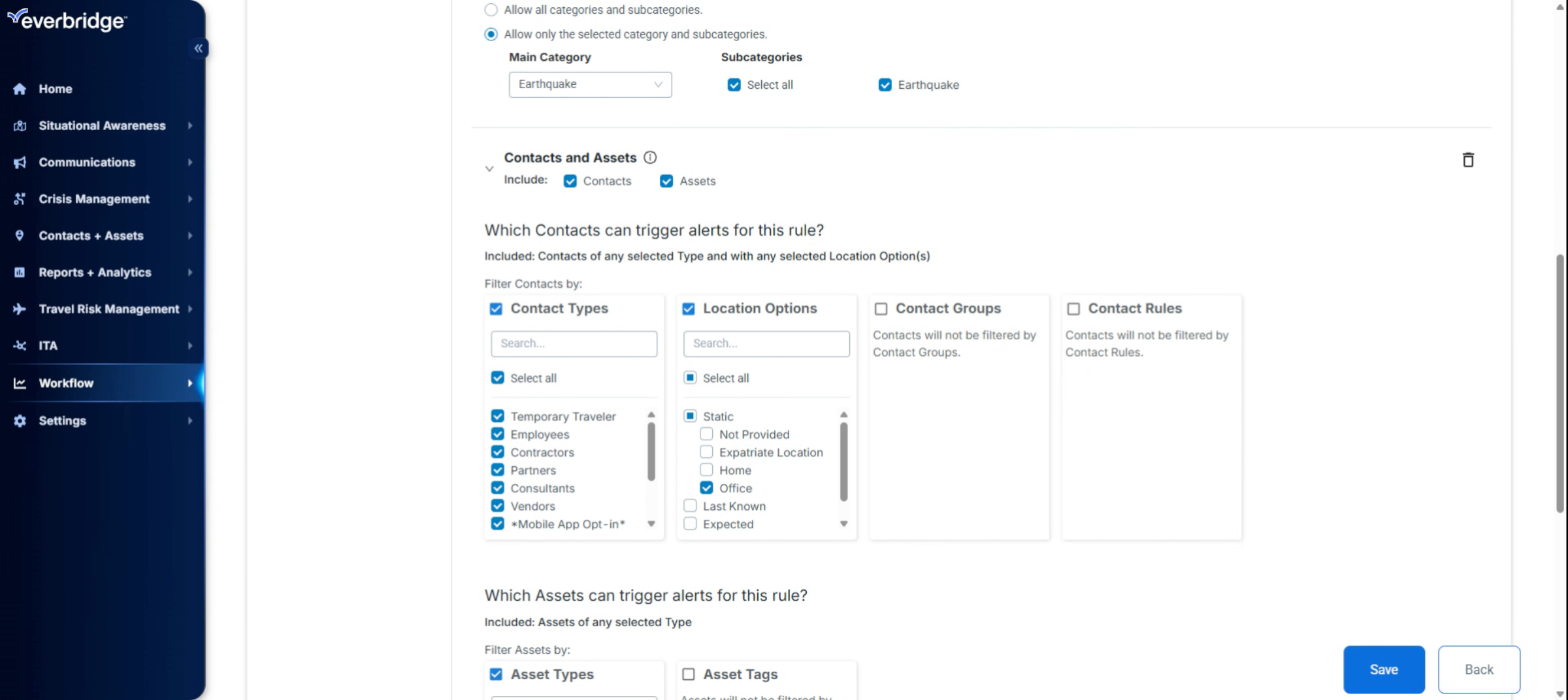Open the Settings sidebar menu
The width and height of the screenshot is (1568, 700).
(x=62, y=421)
